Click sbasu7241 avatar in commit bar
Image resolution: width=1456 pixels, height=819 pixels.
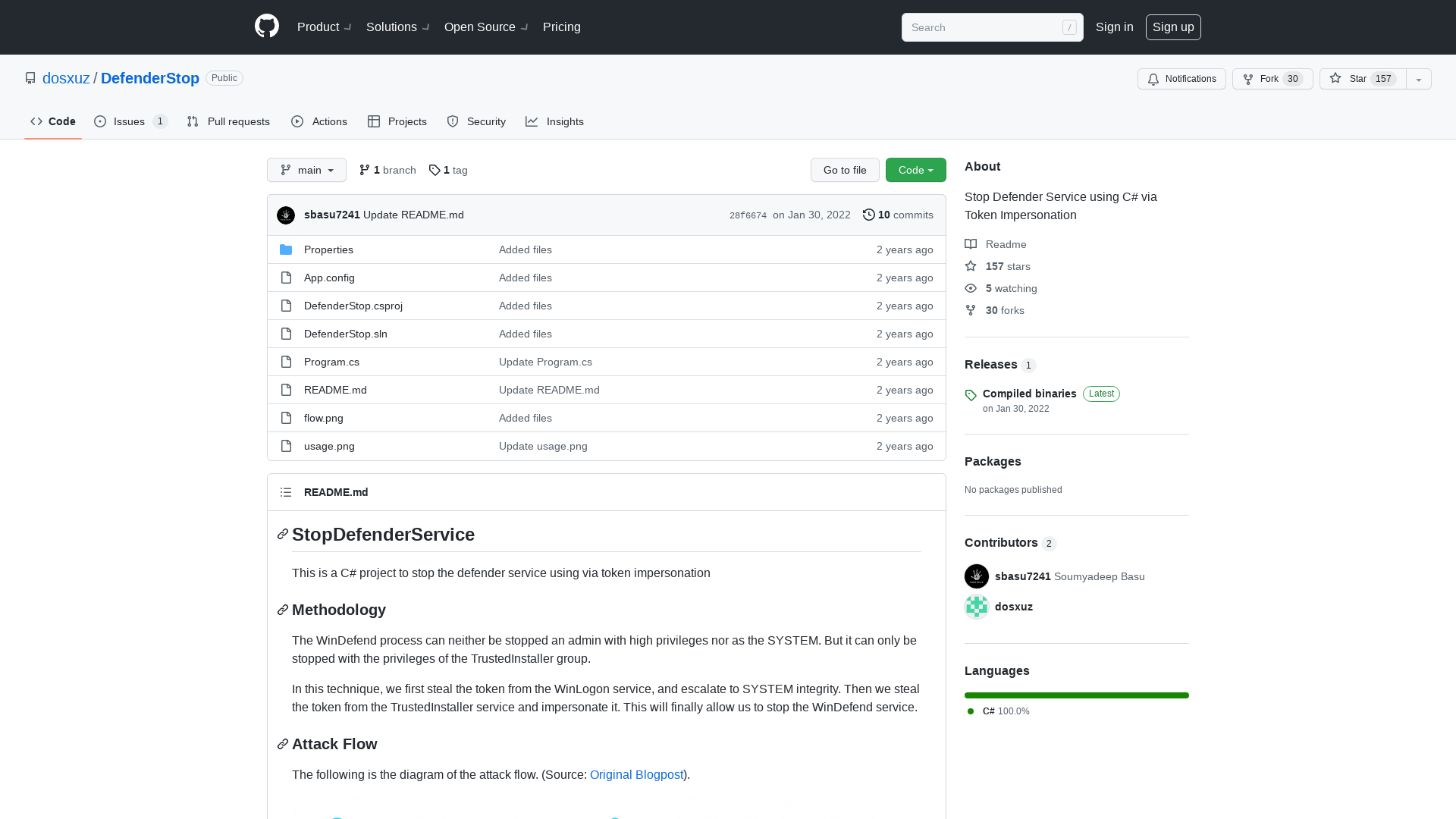[286, 215]
